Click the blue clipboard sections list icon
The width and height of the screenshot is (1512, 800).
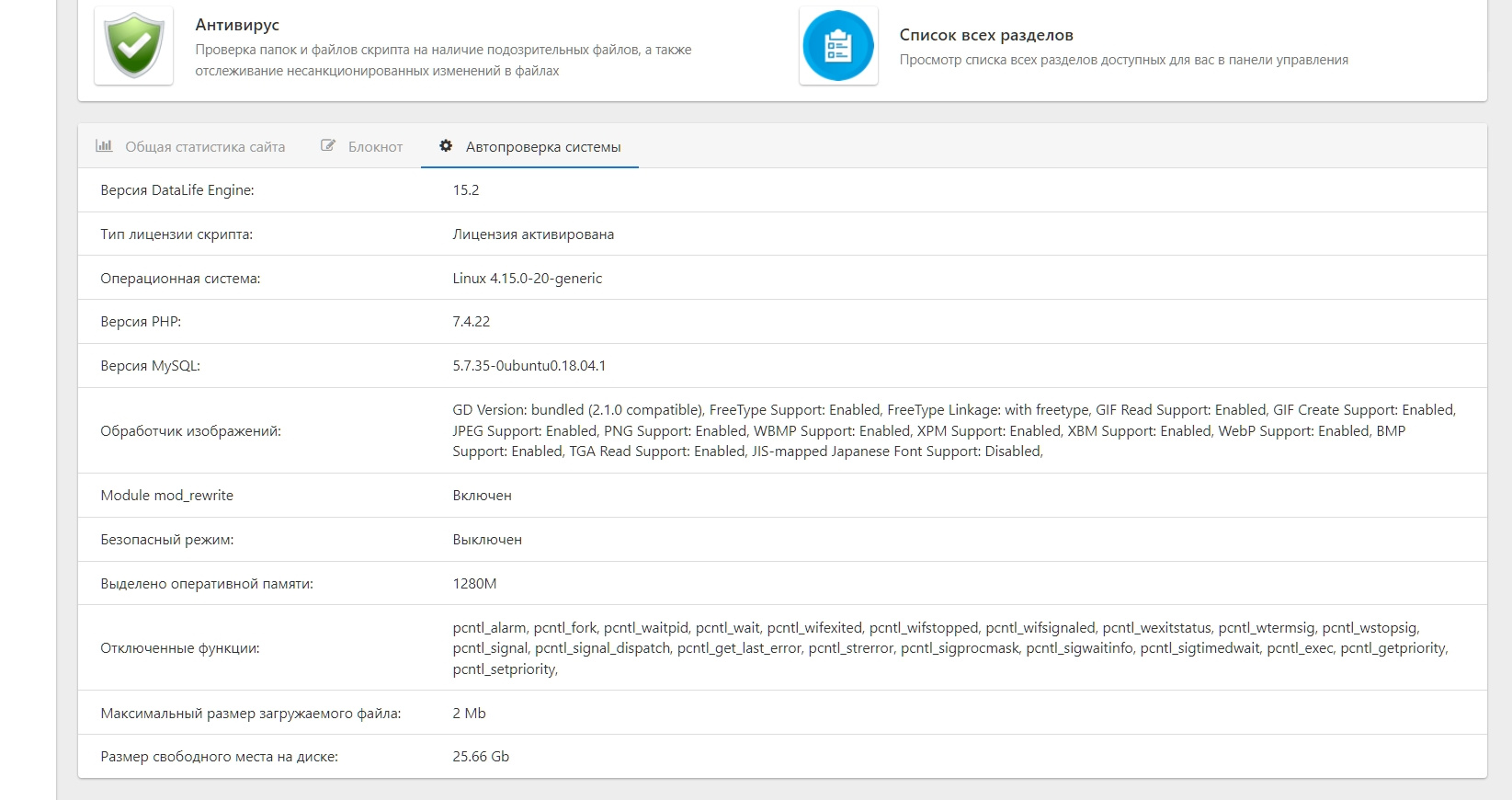coord(838,46)
